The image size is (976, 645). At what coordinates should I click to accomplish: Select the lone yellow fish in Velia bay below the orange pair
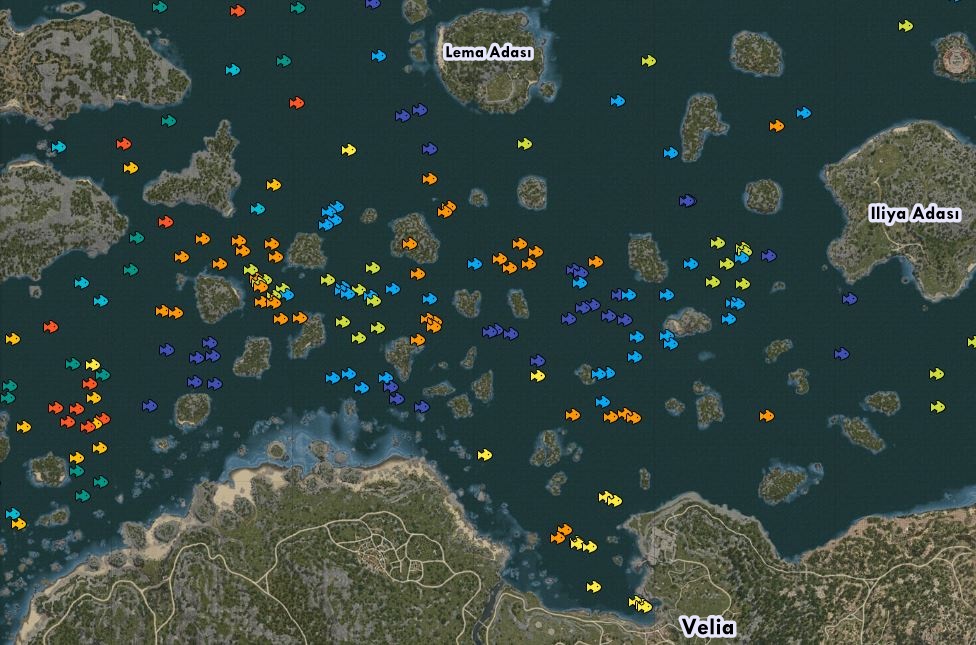pyautogui.click(x=593, y=587)
